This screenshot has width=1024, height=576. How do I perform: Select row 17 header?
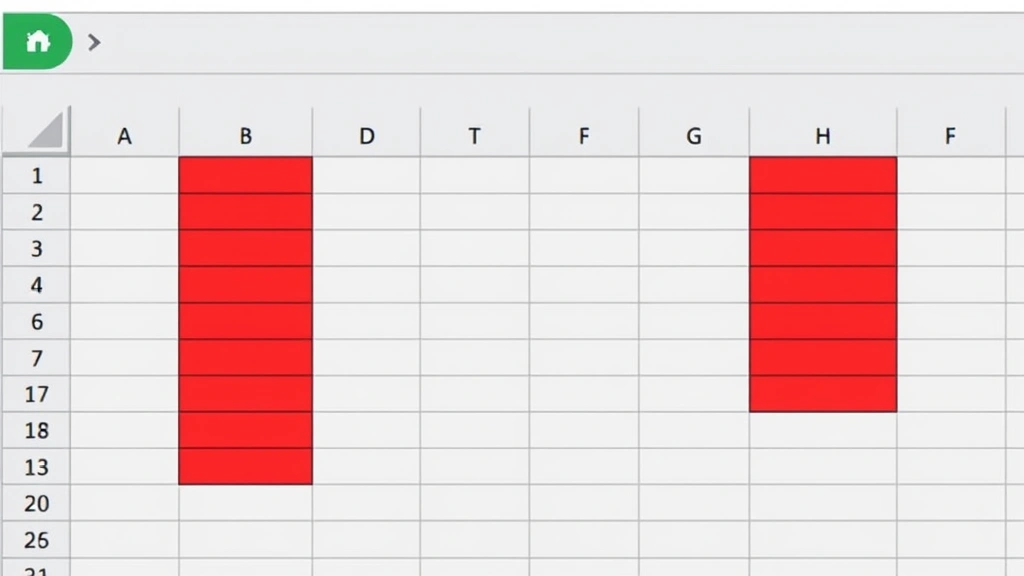pos(36,394)
